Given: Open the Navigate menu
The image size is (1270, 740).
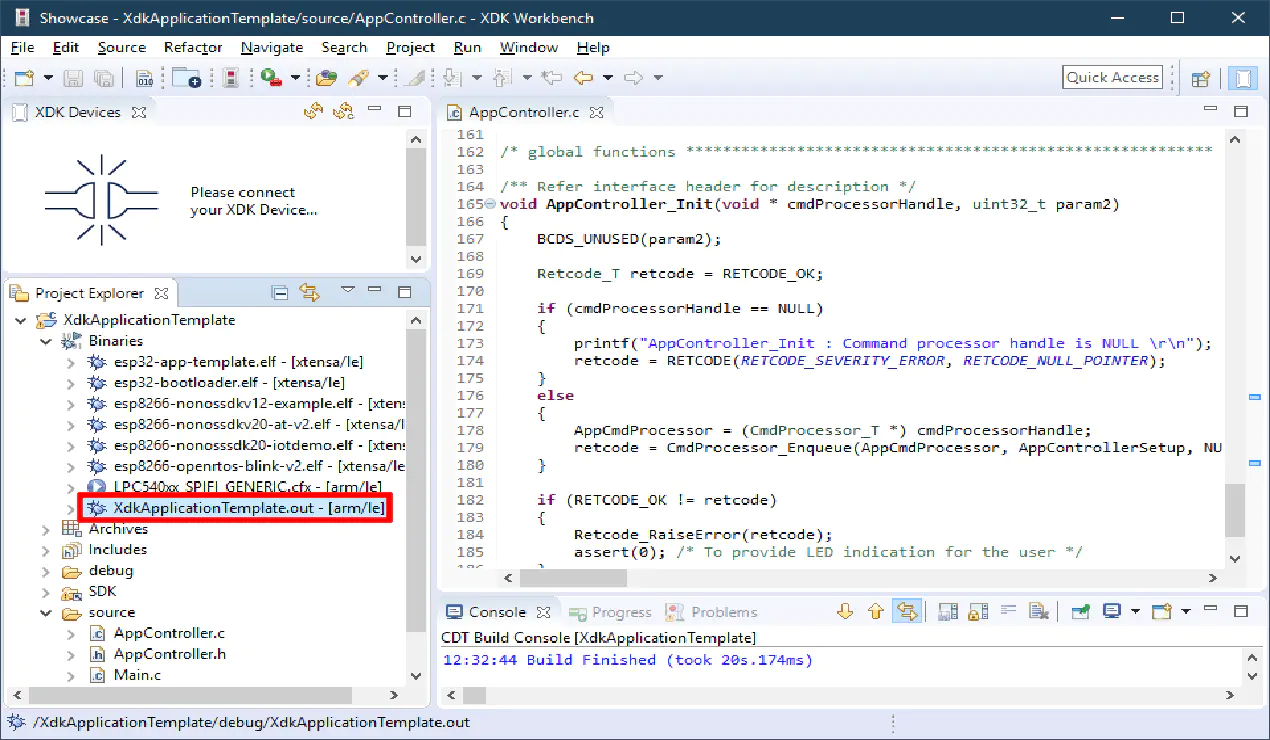Looking at the screenshot, I should click(x=272, y=47).
